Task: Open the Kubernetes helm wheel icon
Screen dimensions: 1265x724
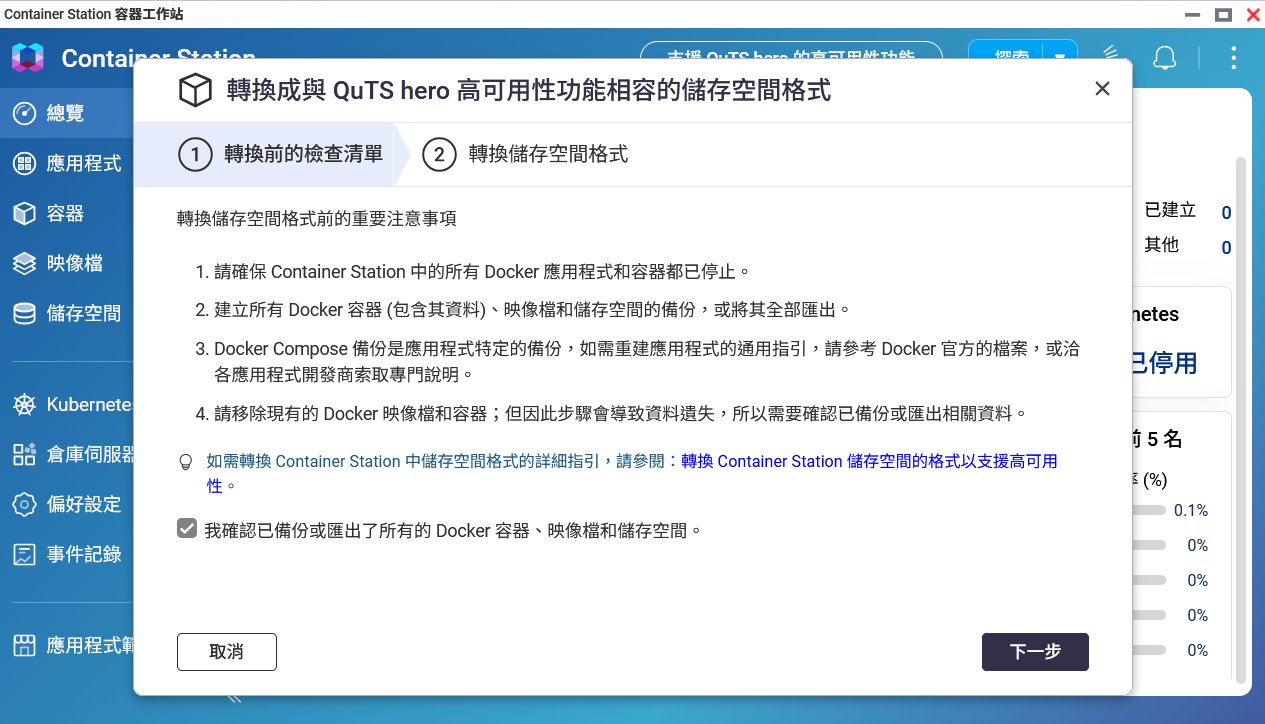Action: tap(25, 405)
